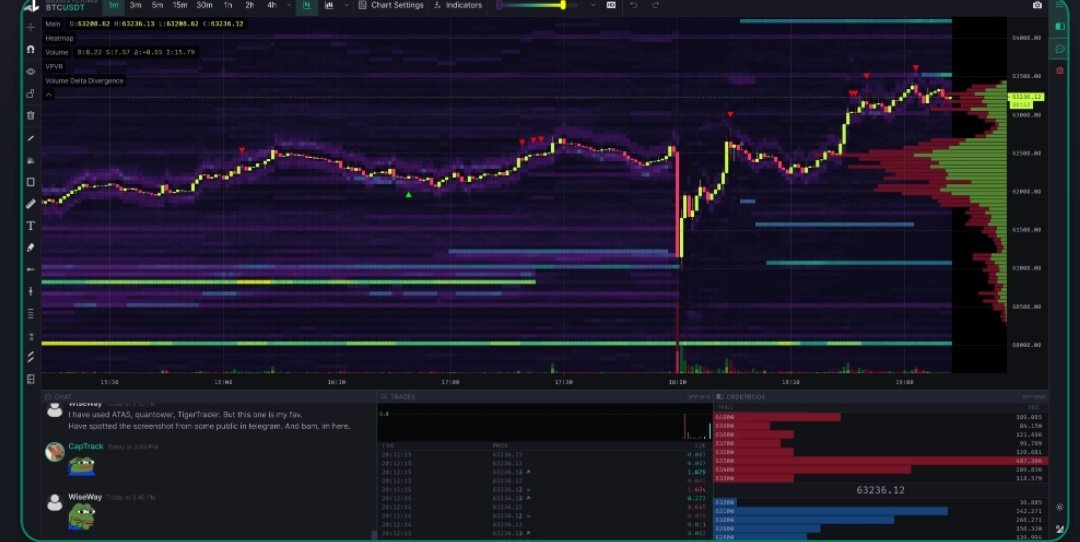1080x542 pixels.
Task: Toggle the highlighted candlestick chart type button
Action: pos(307,6)
